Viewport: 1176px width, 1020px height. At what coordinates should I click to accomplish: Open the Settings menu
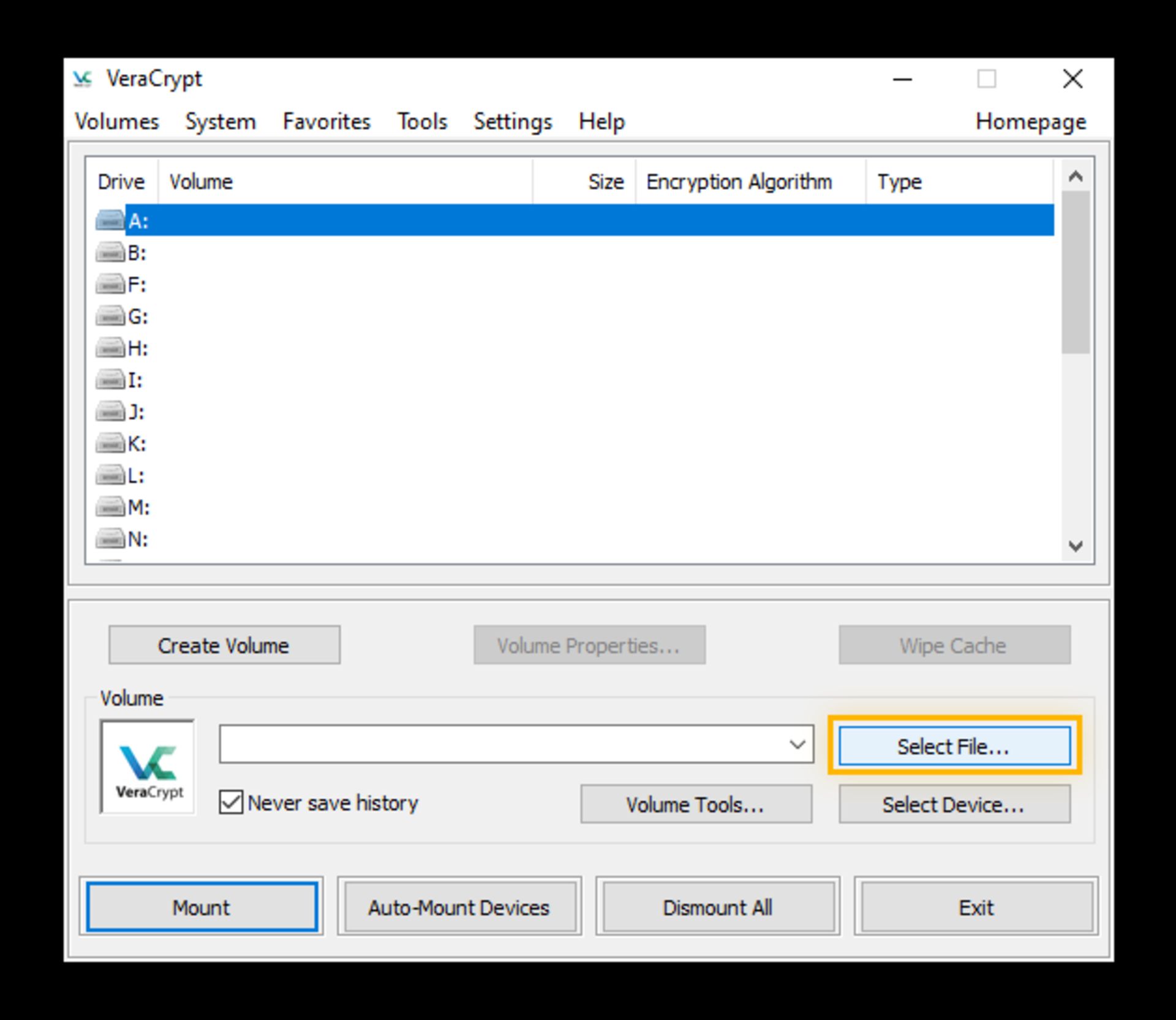tap(513, 121)
